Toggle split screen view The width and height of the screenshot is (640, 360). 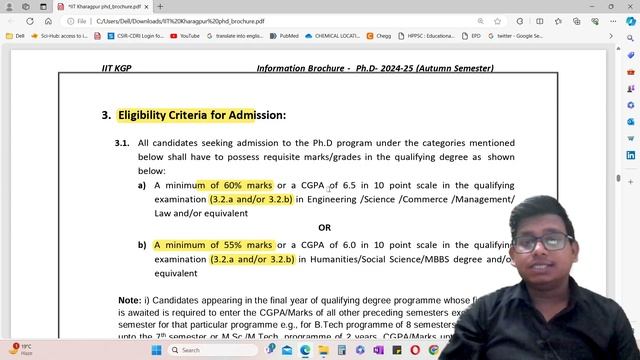[540, 21]
